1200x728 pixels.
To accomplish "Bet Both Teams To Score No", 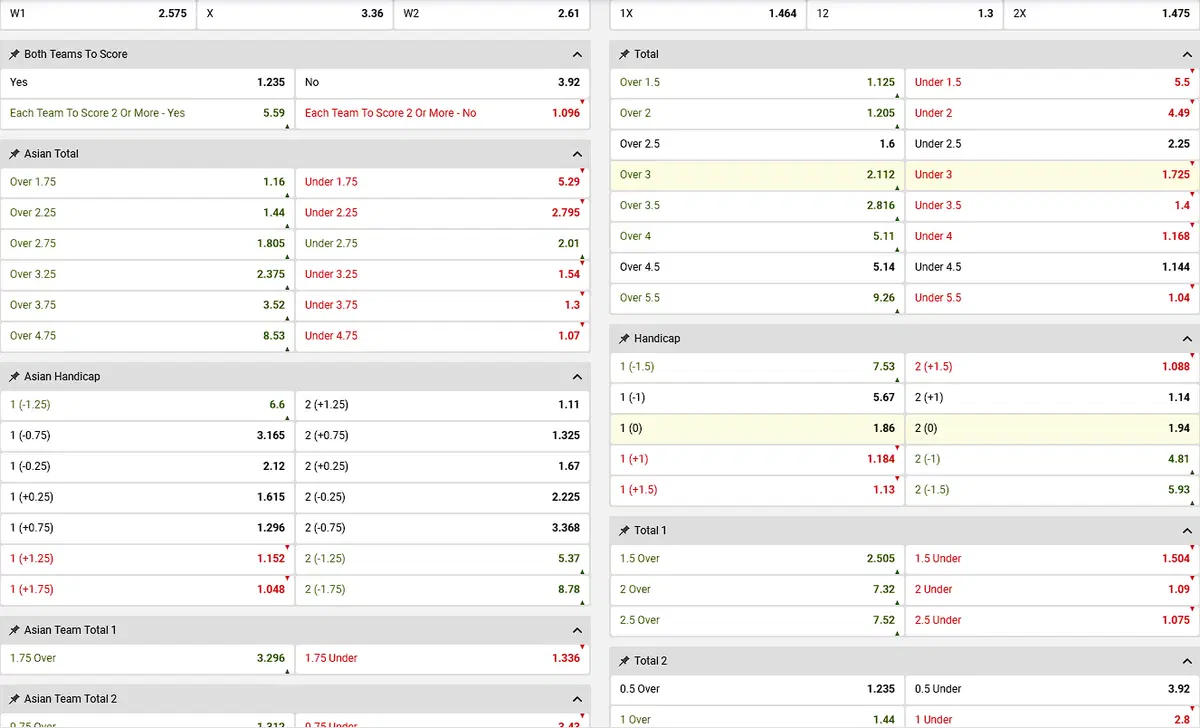I will click(443, 83).
